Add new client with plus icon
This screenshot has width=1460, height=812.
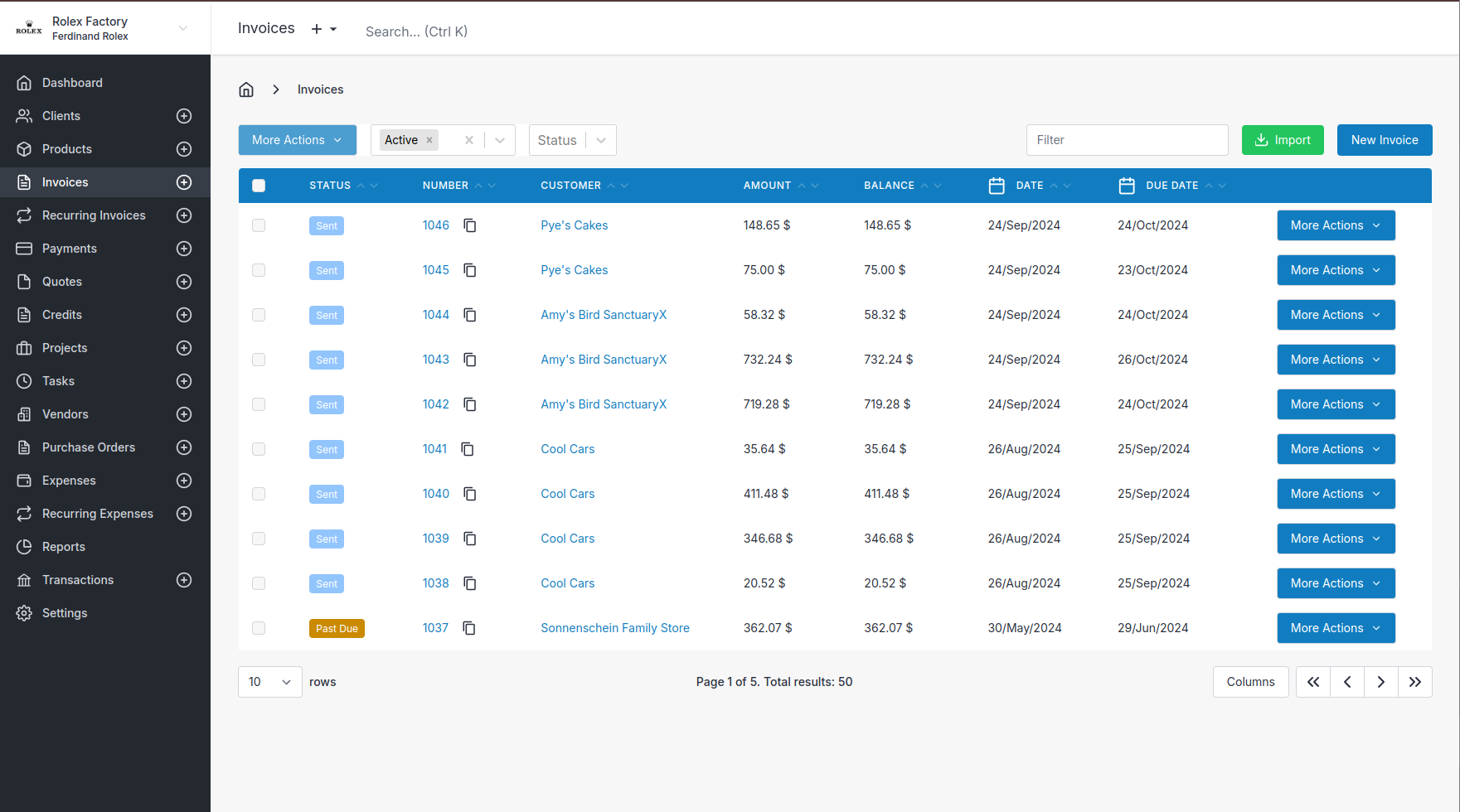click(184, 116)
